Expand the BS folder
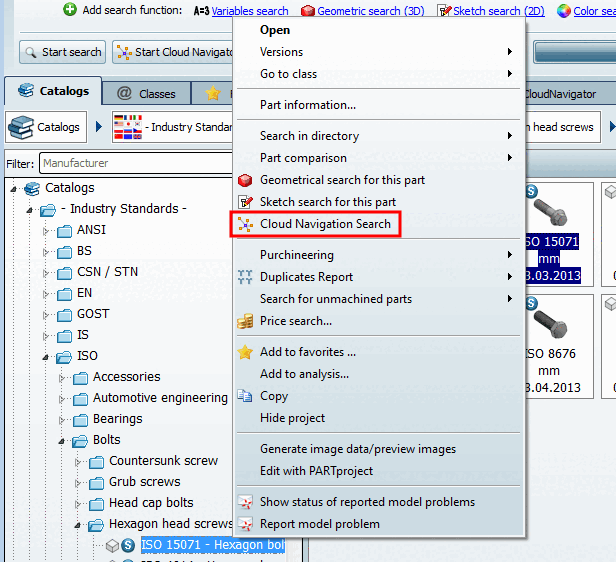 click(46, 252)
